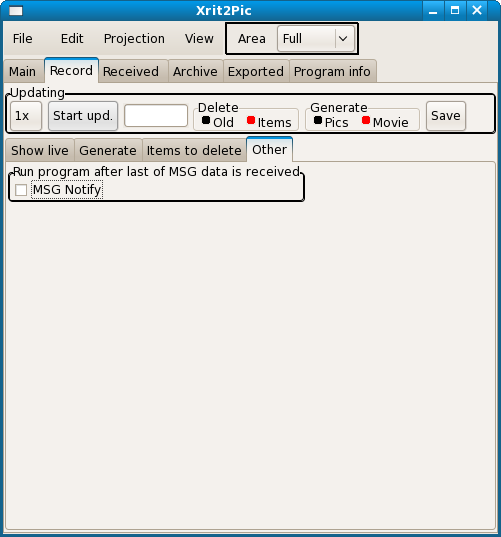Open the View menu
Image resolution: width=501 pixels, height=537 pixels.
coord(199,39)
